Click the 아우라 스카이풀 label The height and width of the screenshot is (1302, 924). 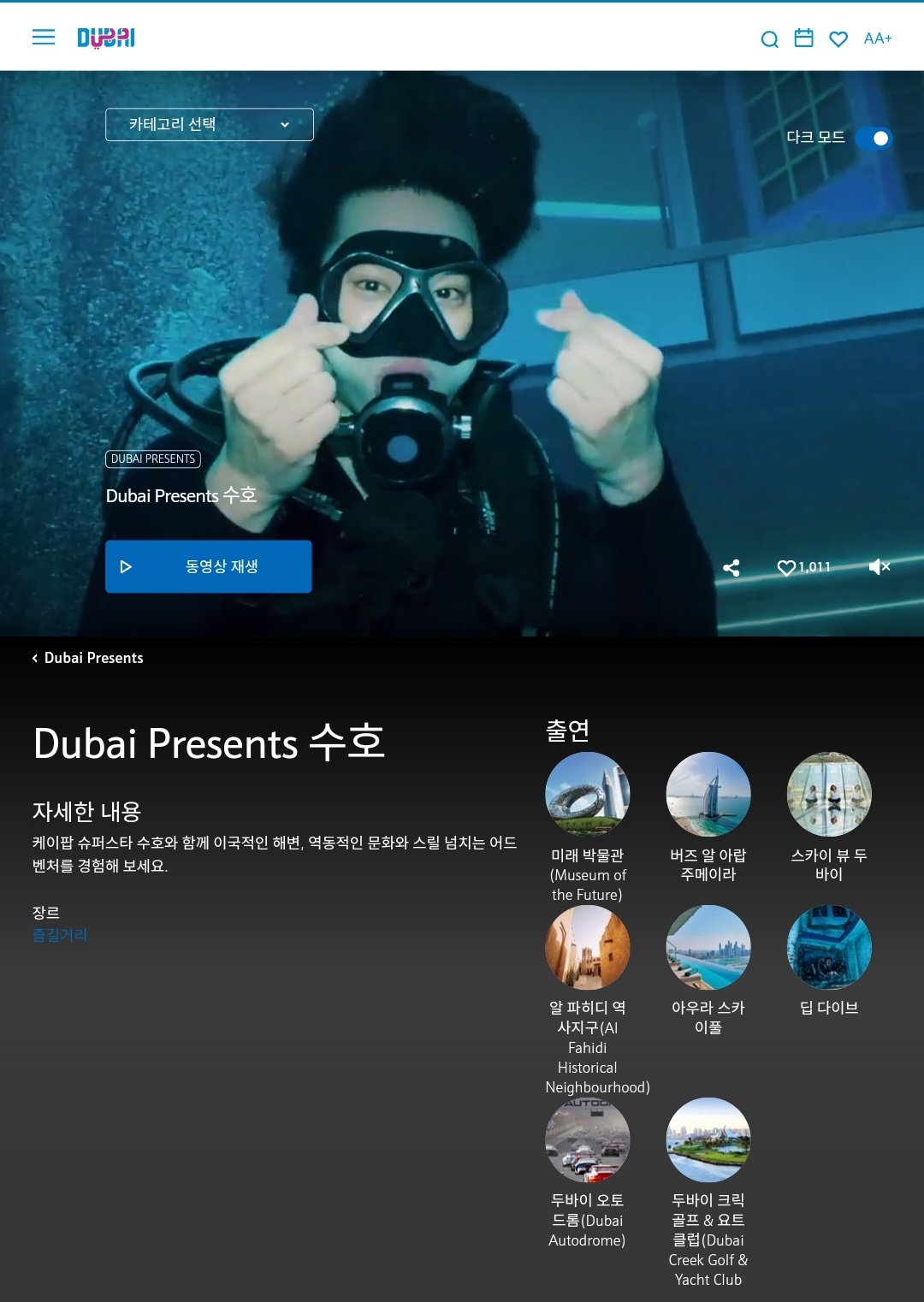pos(708,1017)
